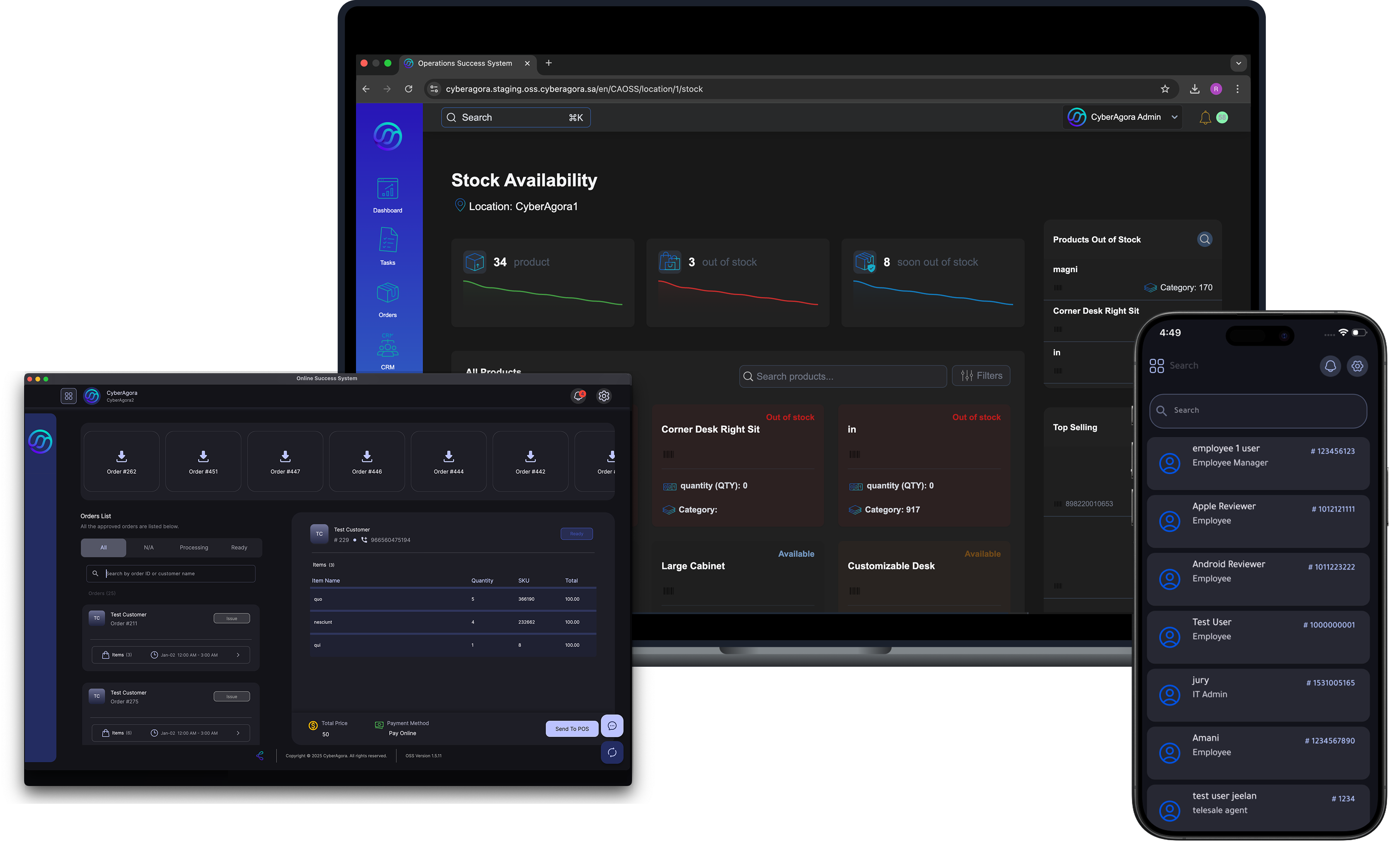
Task: Expand the browser tab list chevron
Action: (1238, 63)
